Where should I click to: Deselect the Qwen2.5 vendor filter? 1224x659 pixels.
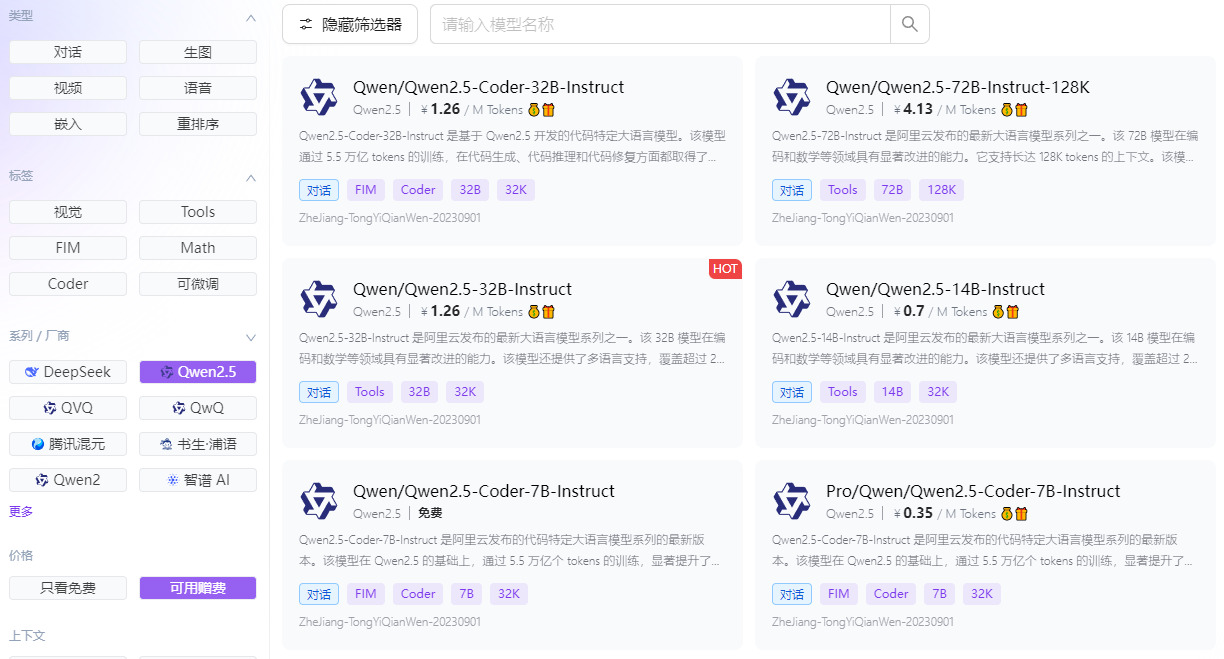(197, 371)
